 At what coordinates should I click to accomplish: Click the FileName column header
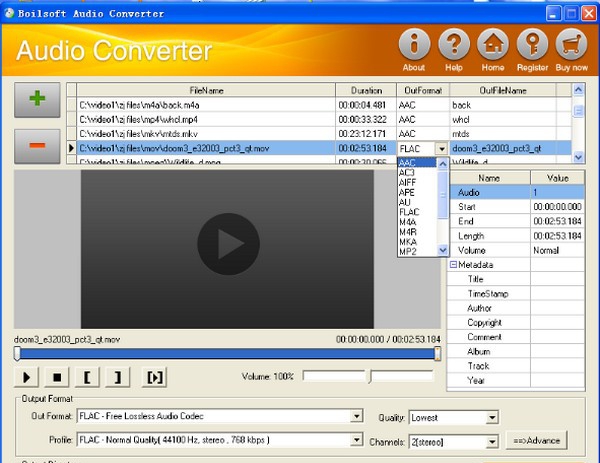pos(206,90)
